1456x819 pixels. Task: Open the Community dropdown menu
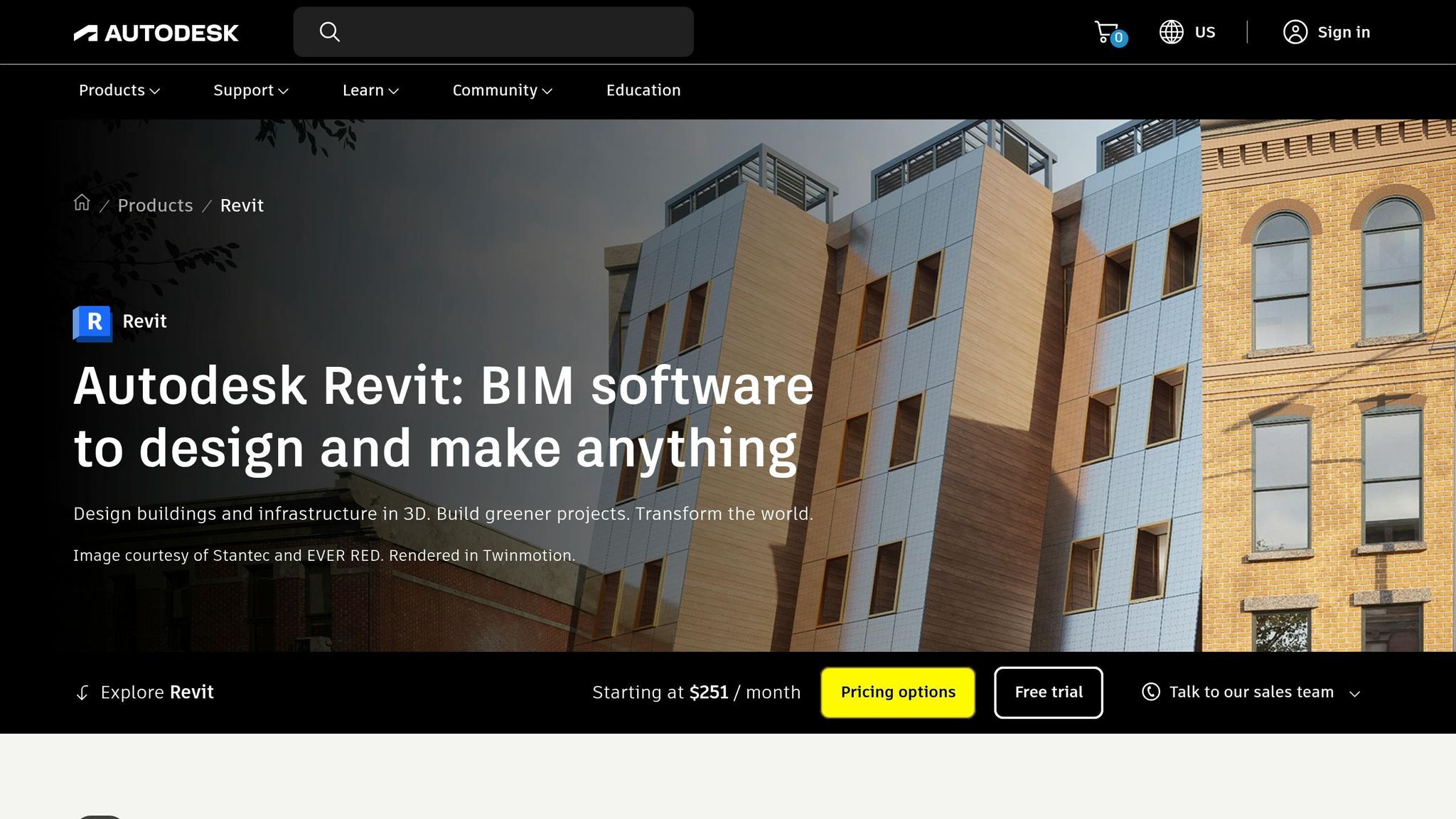pyautogui.click(x=503, y=90)
